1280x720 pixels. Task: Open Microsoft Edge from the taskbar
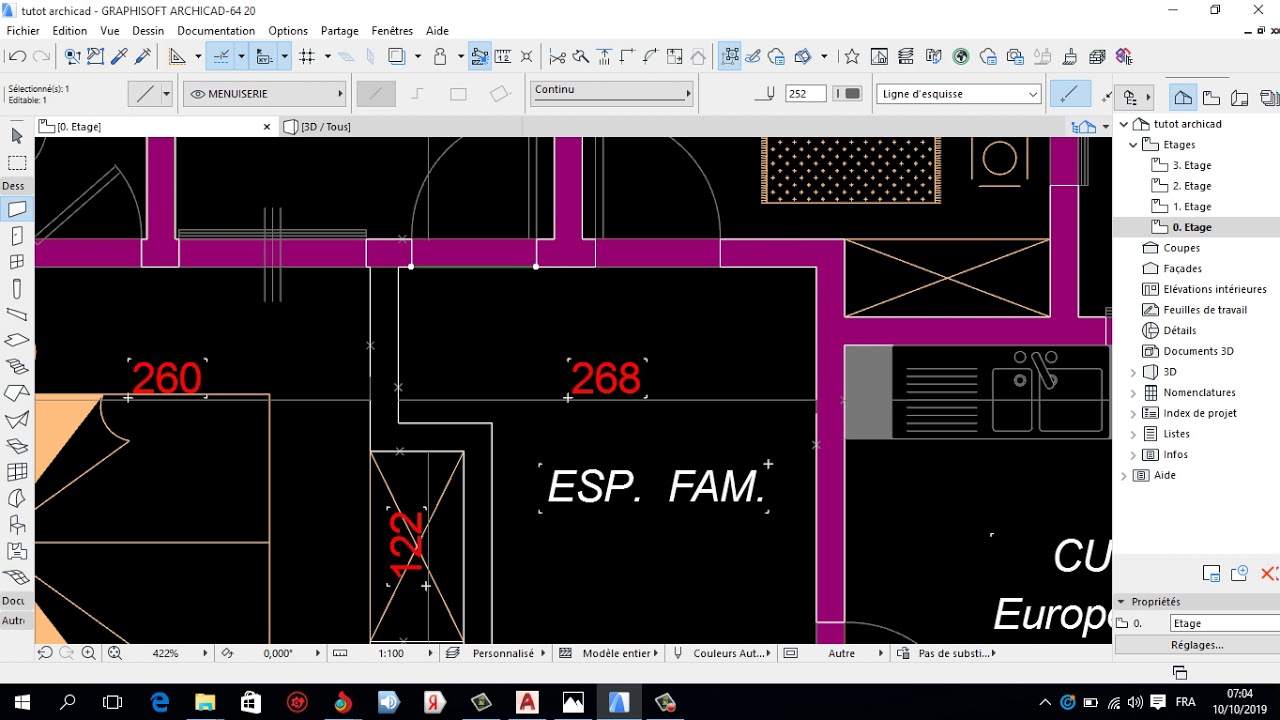(159, 702)
